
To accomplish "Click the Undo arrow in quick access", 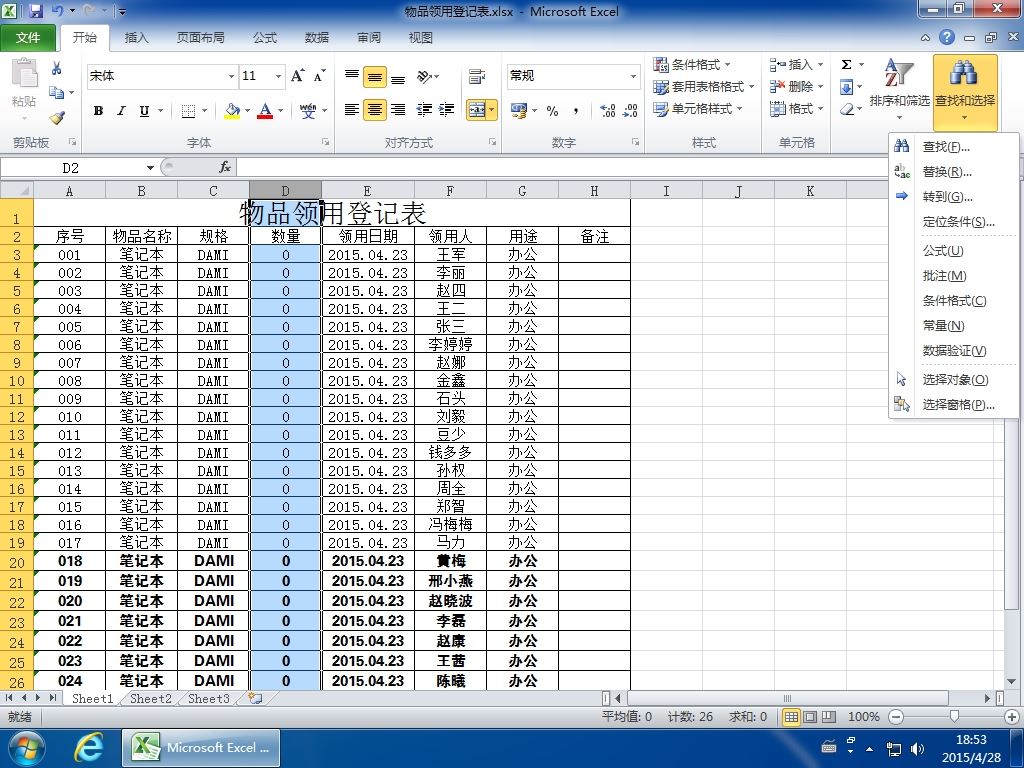I will pos(57,10).
